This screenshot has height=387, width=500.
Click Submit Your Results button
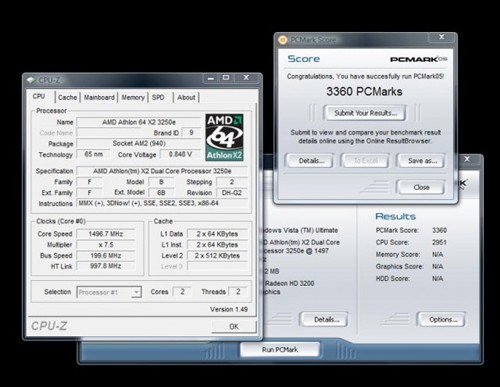pos(365,113)
